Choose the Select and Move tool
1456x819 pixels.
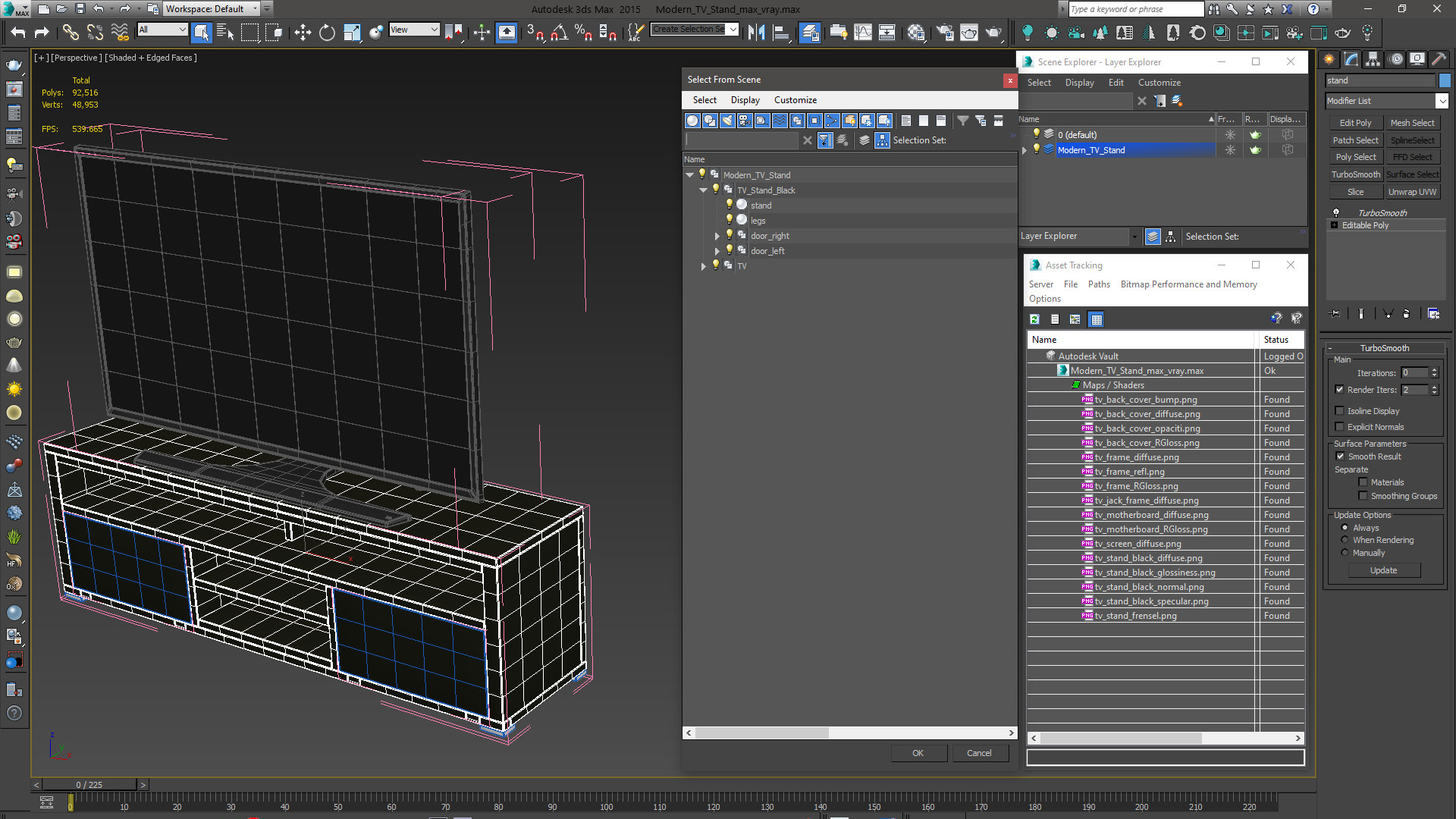(303, 32)
